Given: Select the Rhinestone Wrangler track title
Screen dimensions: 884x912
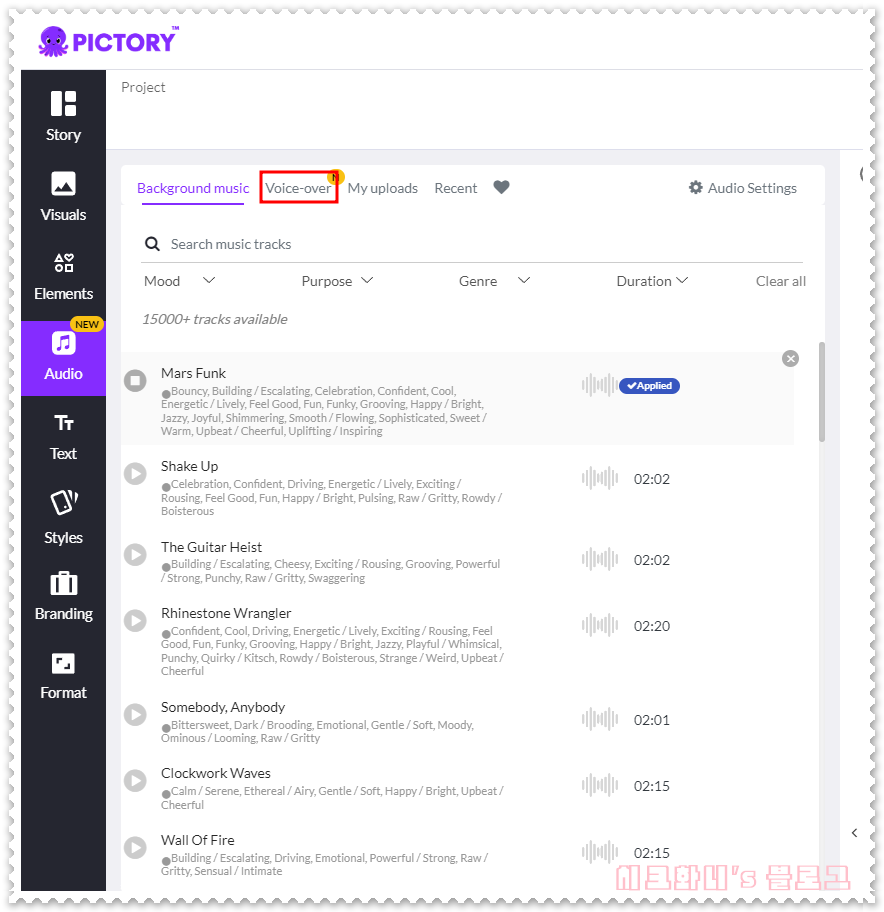Looking at the screenshot, I should pyautogui.click(x=226, y=613).
